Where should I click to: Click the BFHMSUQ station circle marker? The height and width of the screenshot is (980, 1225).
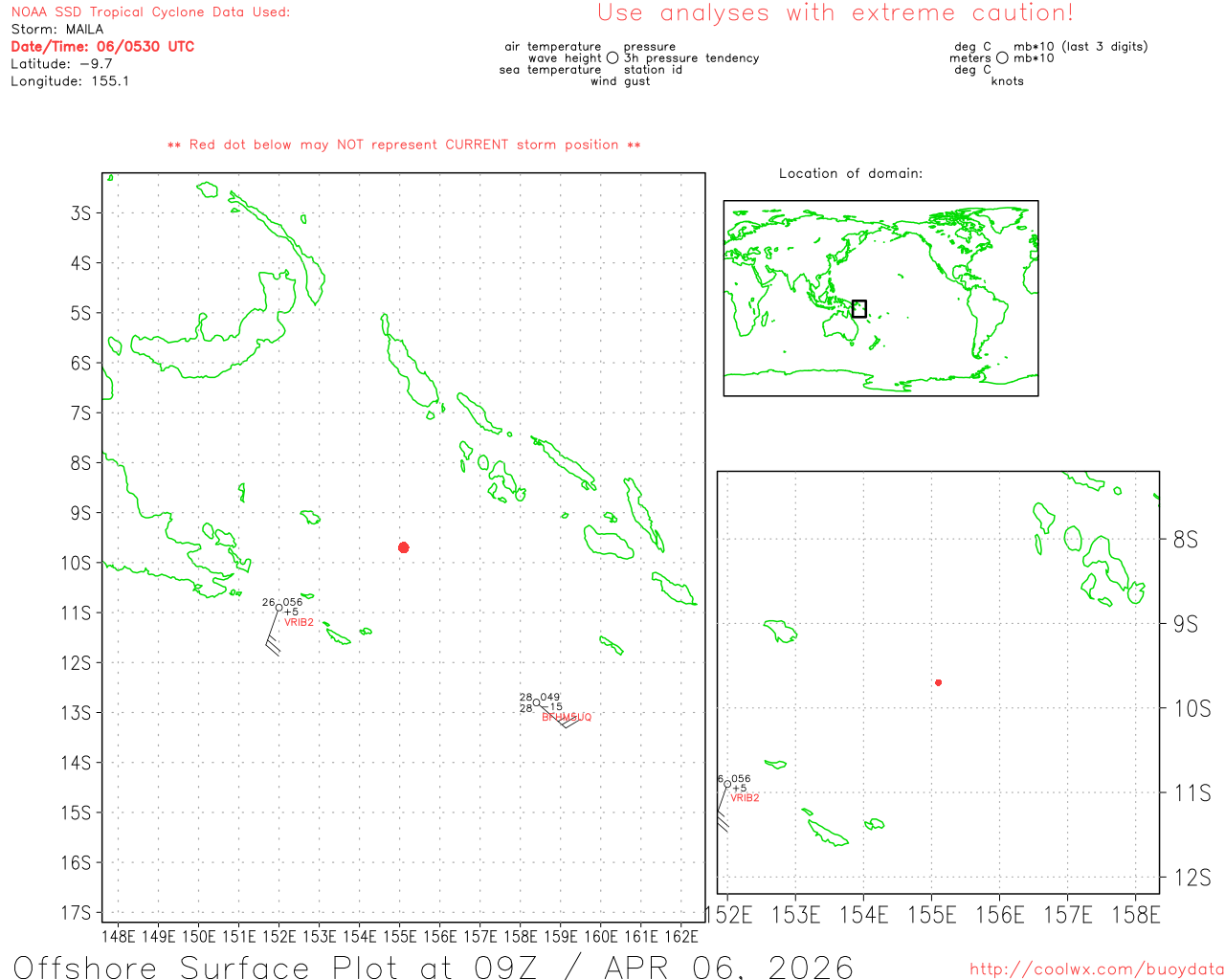click(x=537, y=703)
